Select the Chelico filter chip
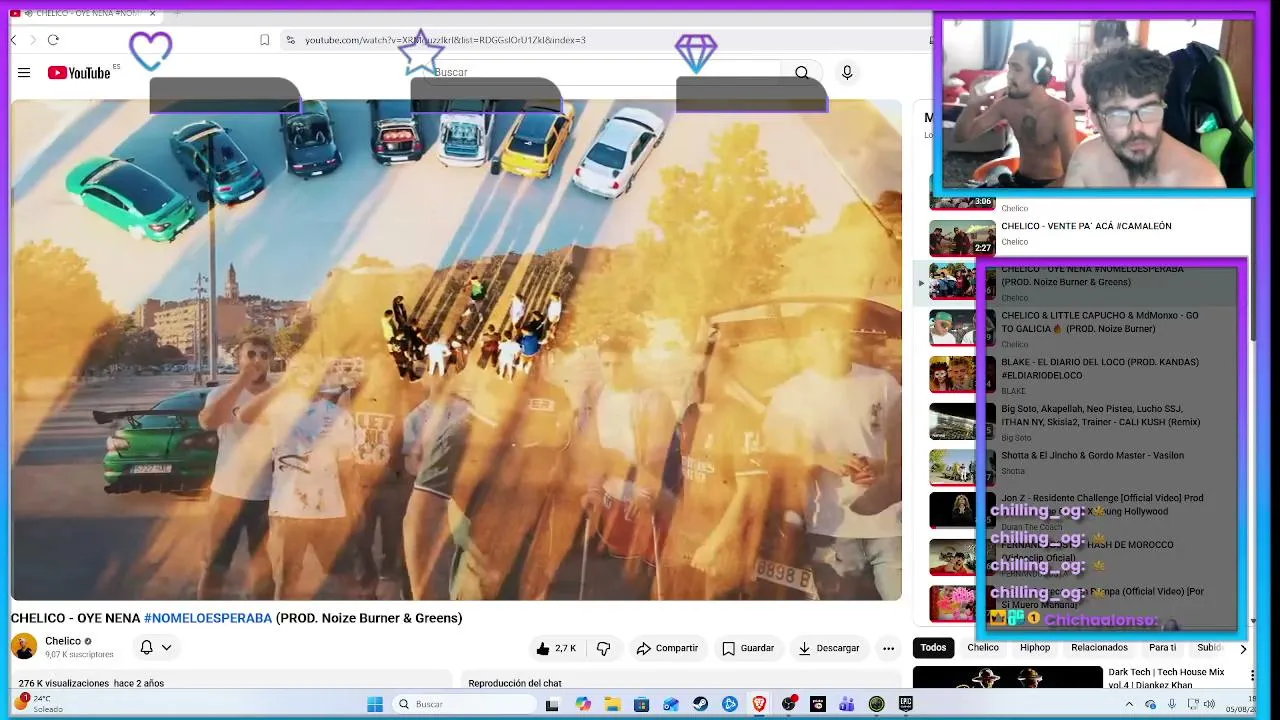 pos(983,648)
